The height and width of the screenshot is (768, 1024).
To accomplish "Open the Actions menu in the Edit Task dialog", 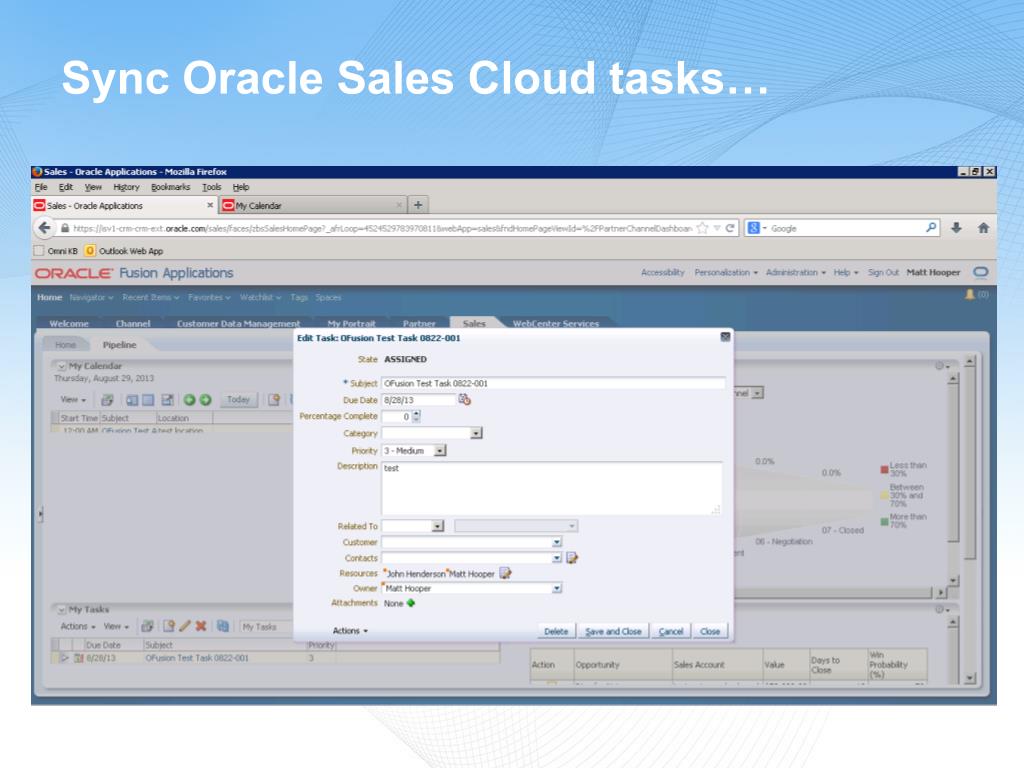I will coord(350,631).
